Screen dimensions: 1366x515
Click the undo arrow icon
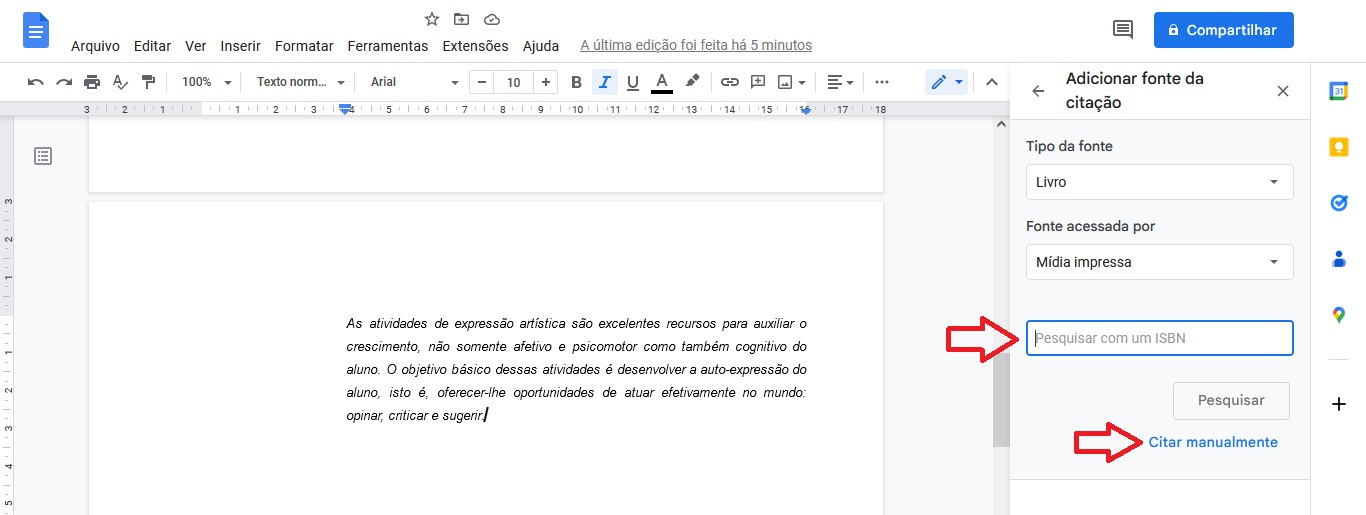click(36, 82)
